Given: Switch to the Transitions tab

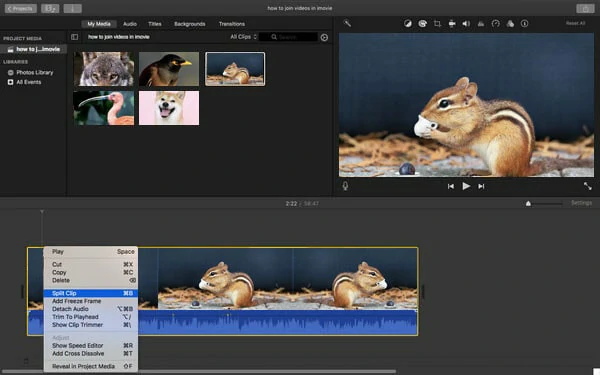Looking at the screenshot, I should (232, 24).
